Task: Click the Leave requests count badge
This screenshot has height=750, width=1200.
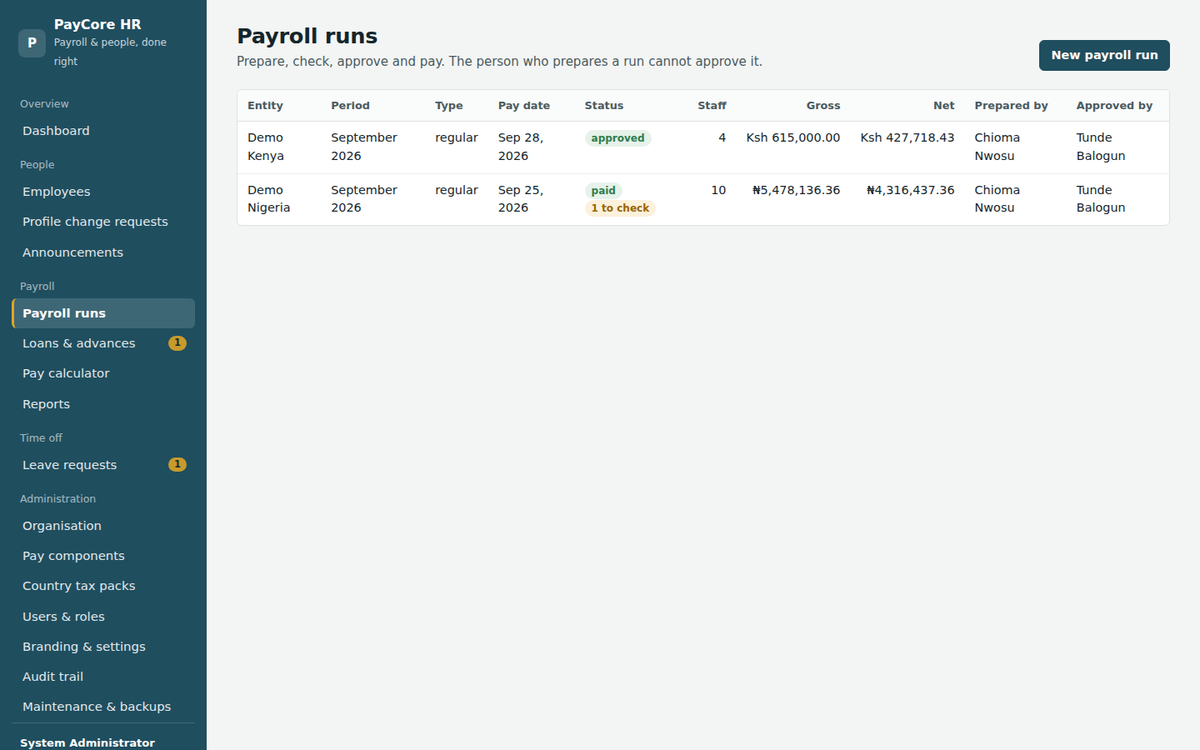Action: 177,465
